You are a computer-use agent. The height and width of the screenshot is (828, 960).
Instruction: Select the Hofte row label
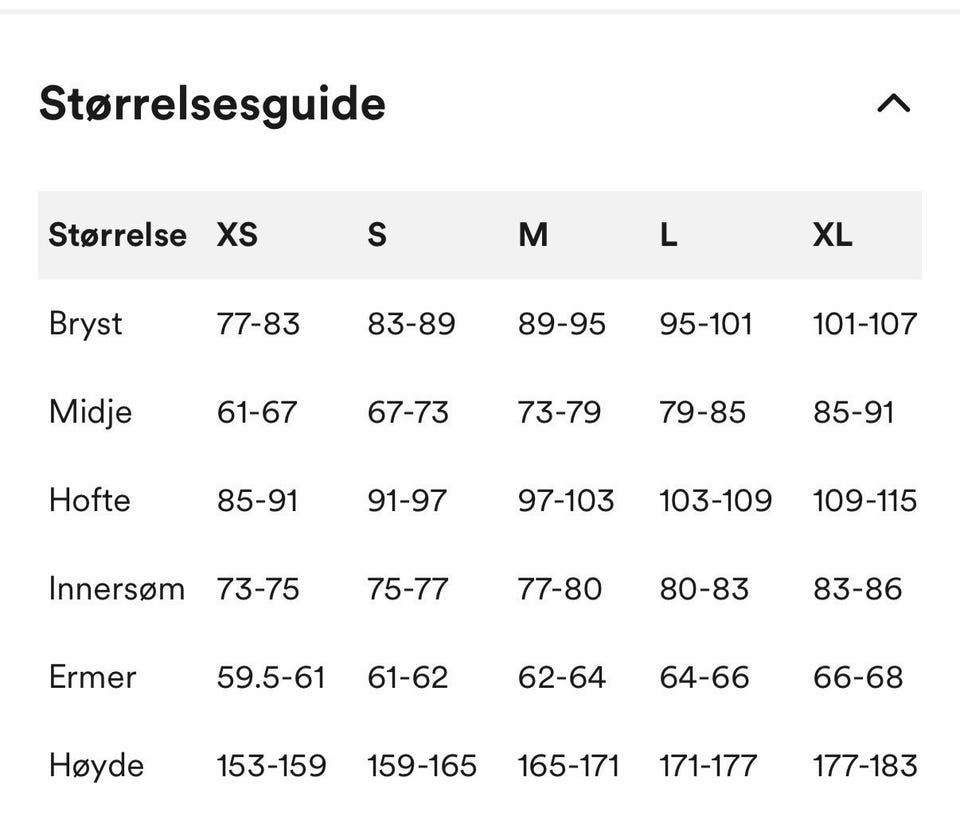click(90, 500)
